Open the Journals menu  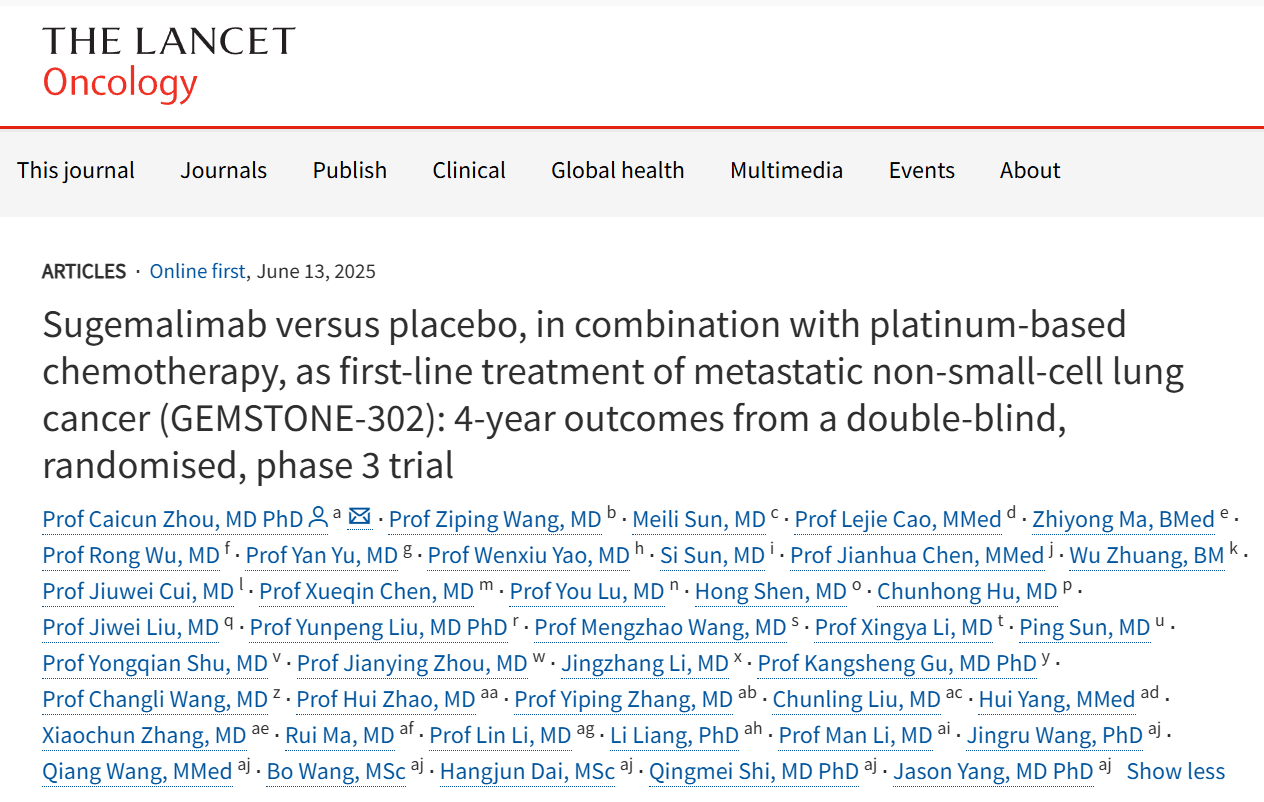tap(223, 170)
